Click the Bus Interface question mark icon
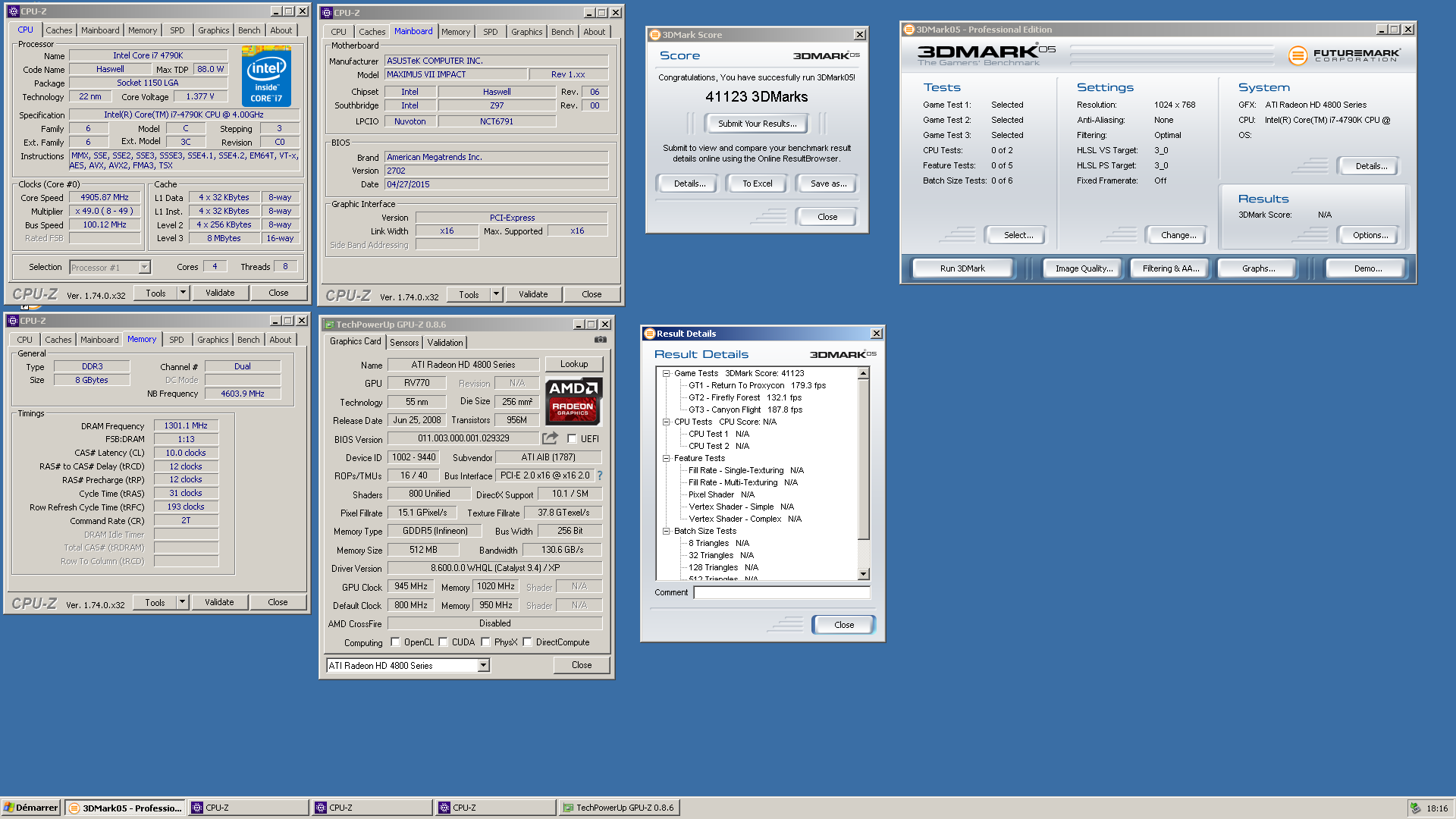 click(x=600, y=475)
